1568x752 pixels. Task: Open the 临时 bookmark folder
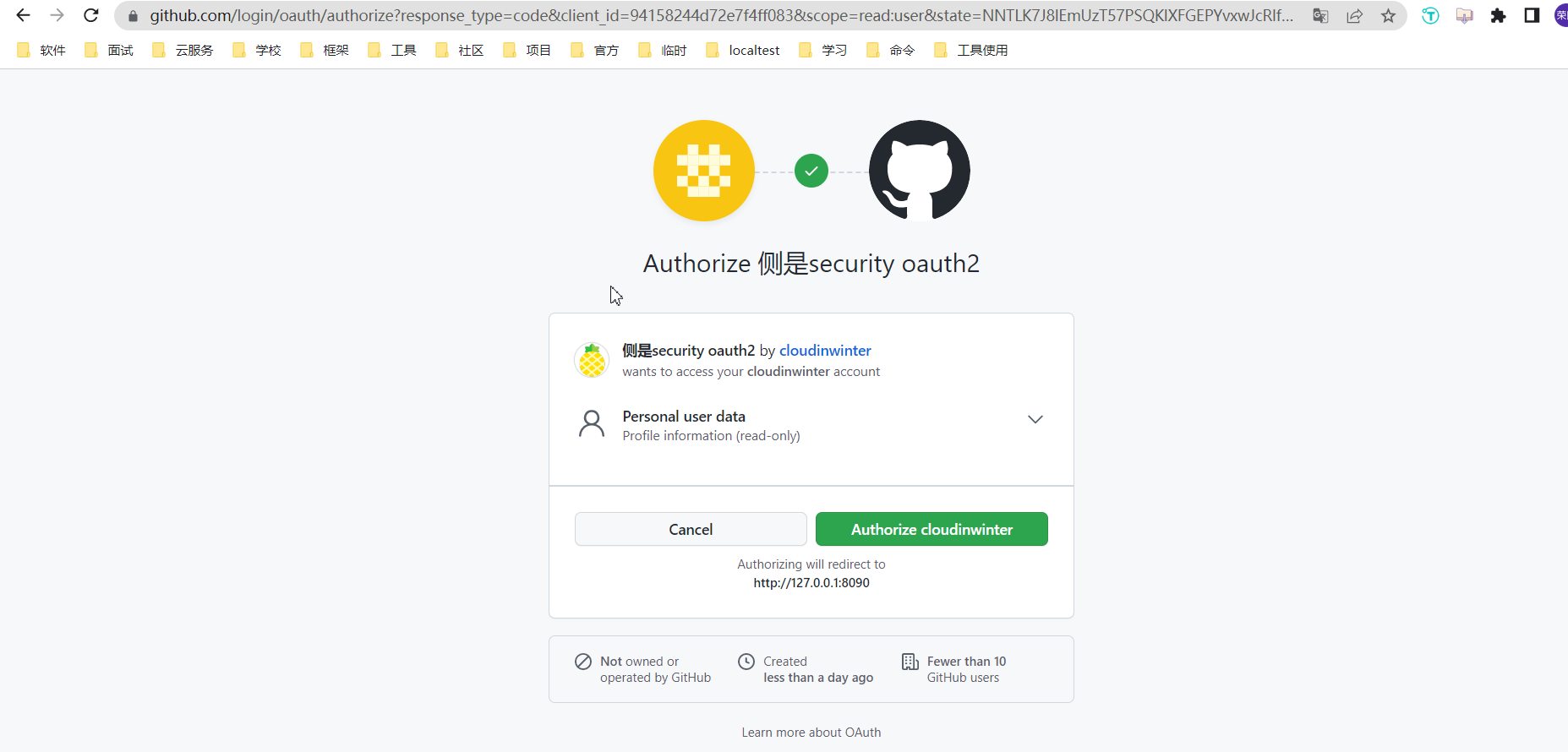point(663,50)
